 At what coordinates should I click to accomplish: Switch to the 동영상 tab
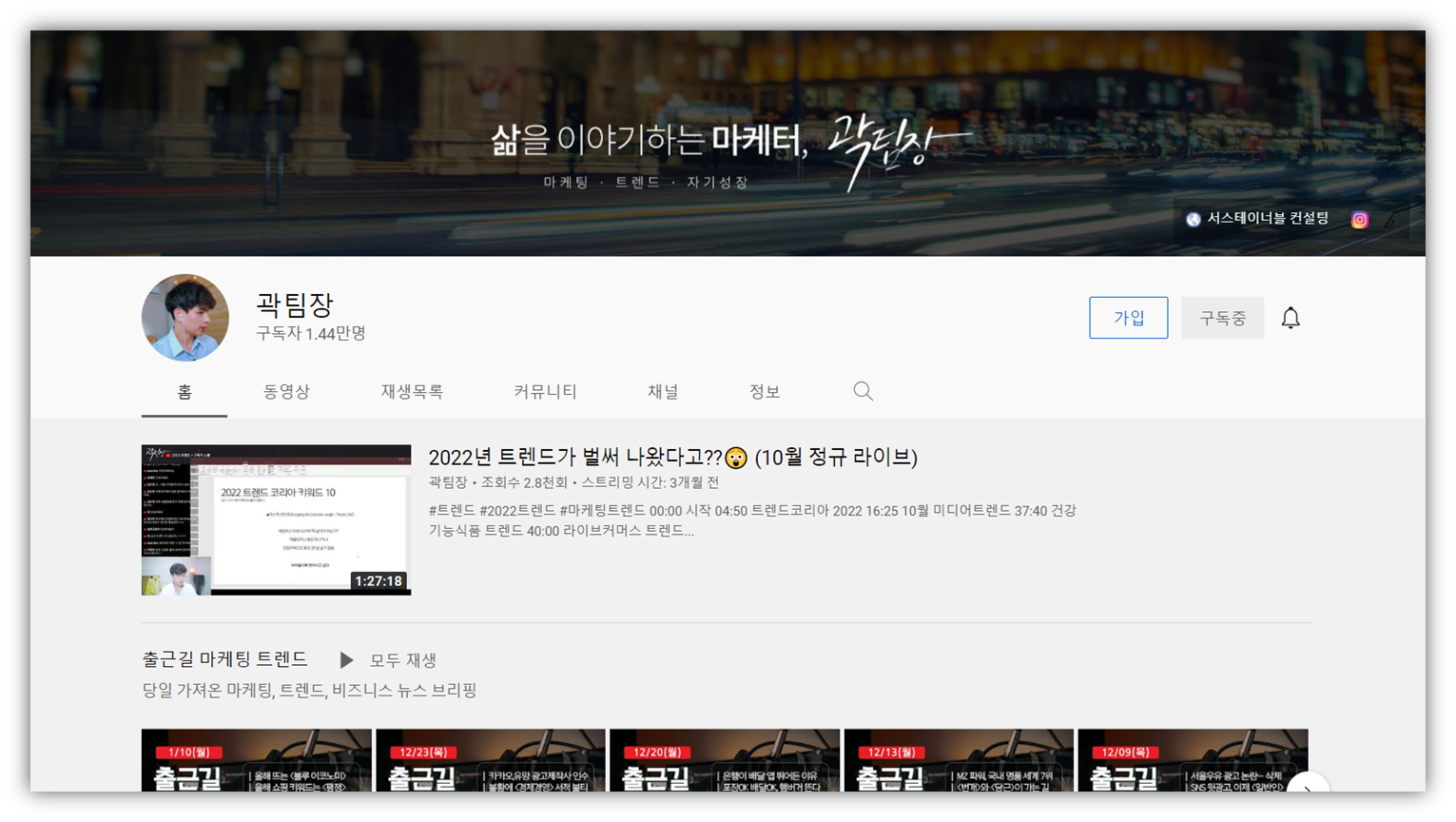pos(286,390)
